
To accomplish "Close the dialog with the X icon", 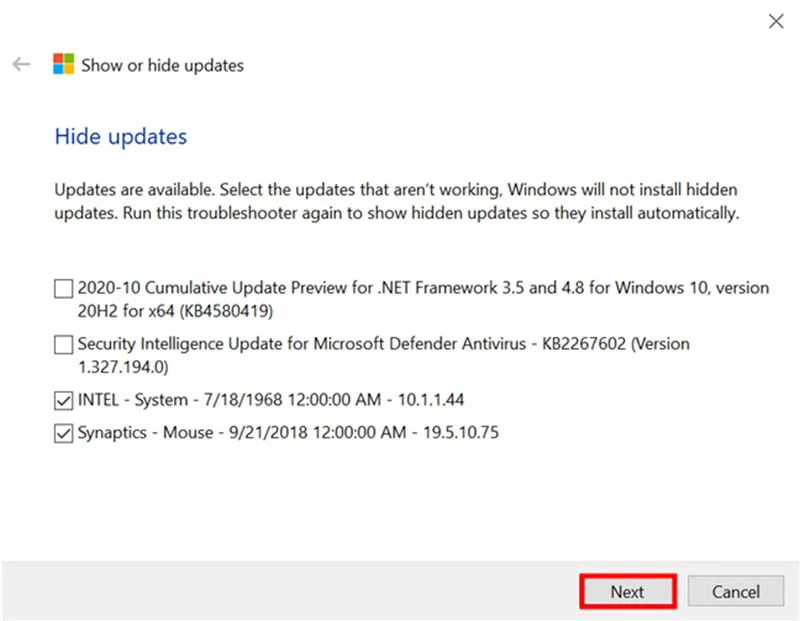I will pos(776,21).
